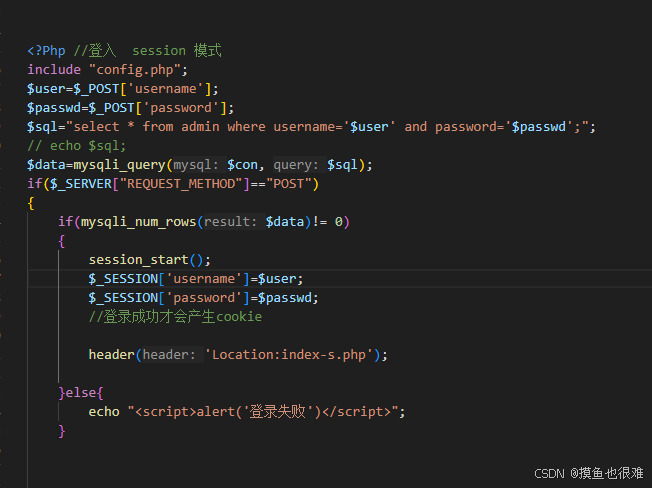The width and height of the screenshot is (652, 488).
Task: Click the "session 模式" comment text
Action: (x=177, y=51)
